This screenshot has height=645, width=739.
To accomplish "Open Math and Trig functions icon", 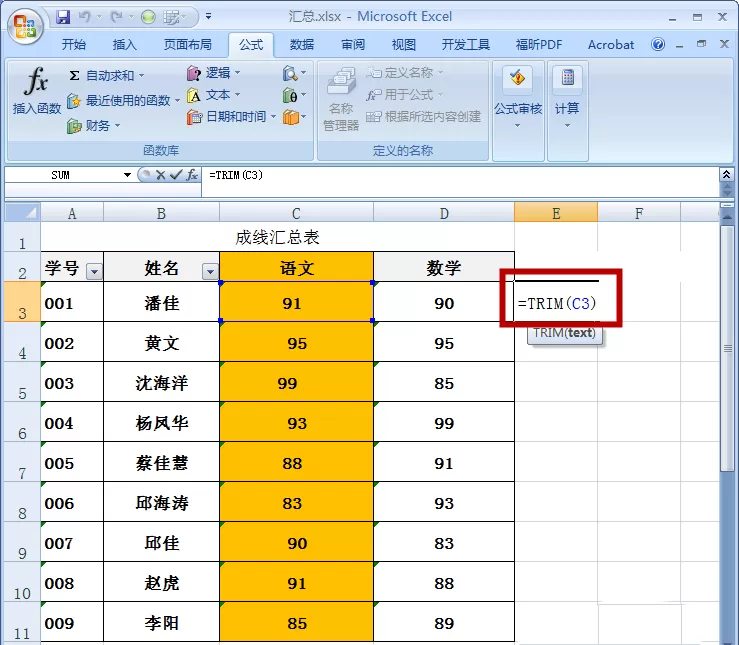I will coord(294,96).
